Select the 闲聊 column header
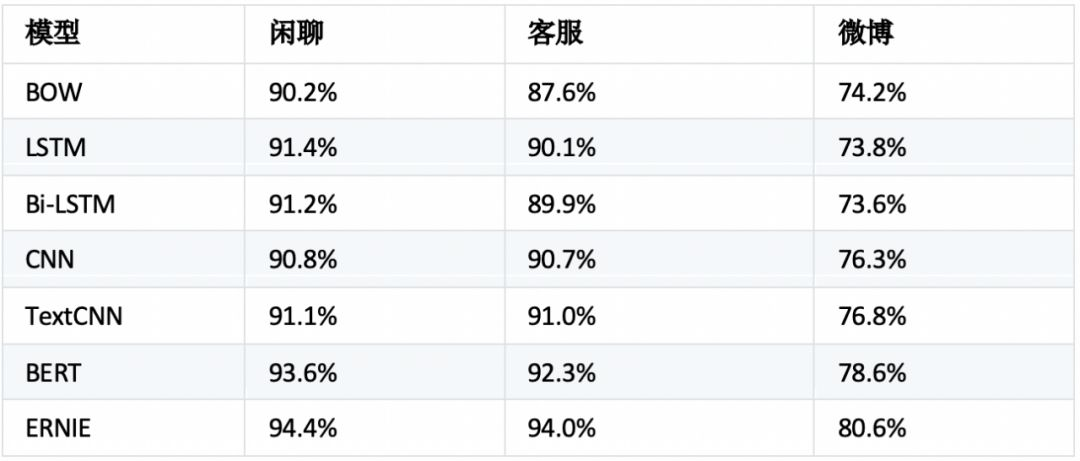 coord(296,35)
